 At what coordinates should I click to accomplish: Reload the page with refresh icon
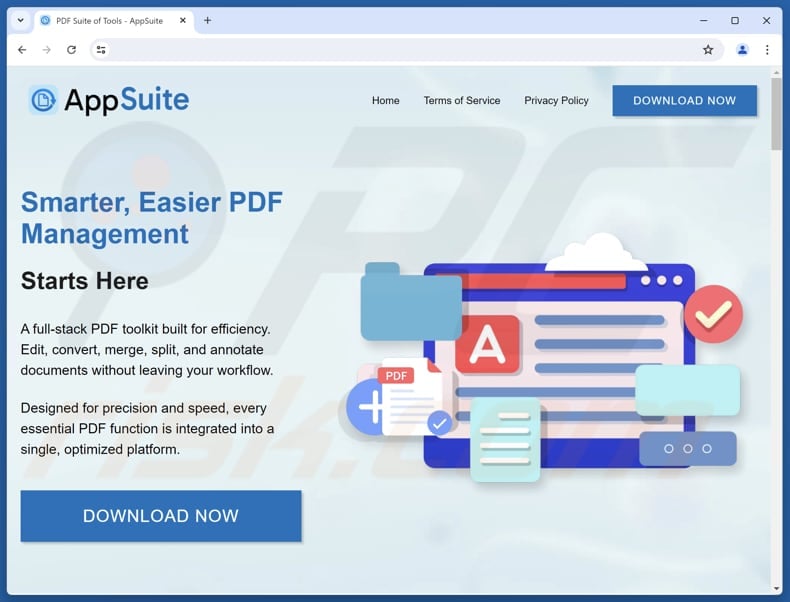coord(72,50)
